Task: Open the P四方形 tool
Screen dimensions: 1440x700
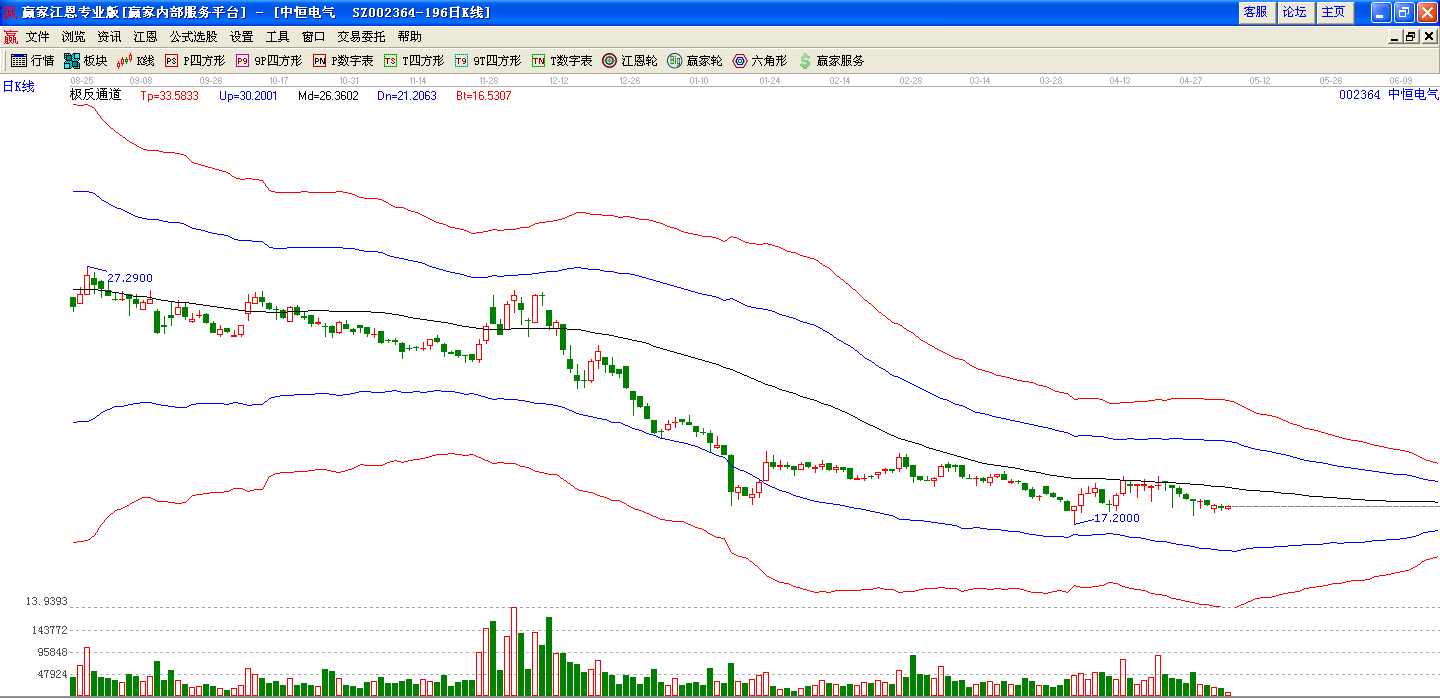Action: coord(195,61)
